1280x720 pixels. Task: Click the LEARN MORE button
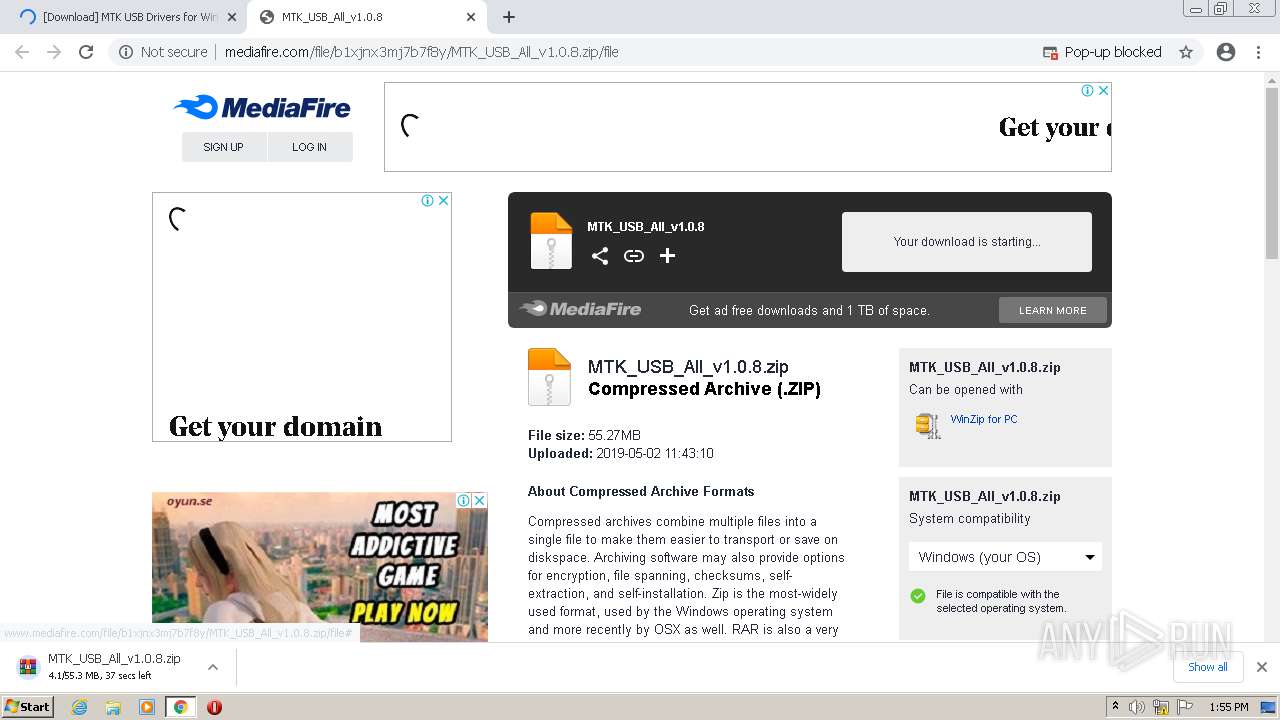(x=1053, y=310)
